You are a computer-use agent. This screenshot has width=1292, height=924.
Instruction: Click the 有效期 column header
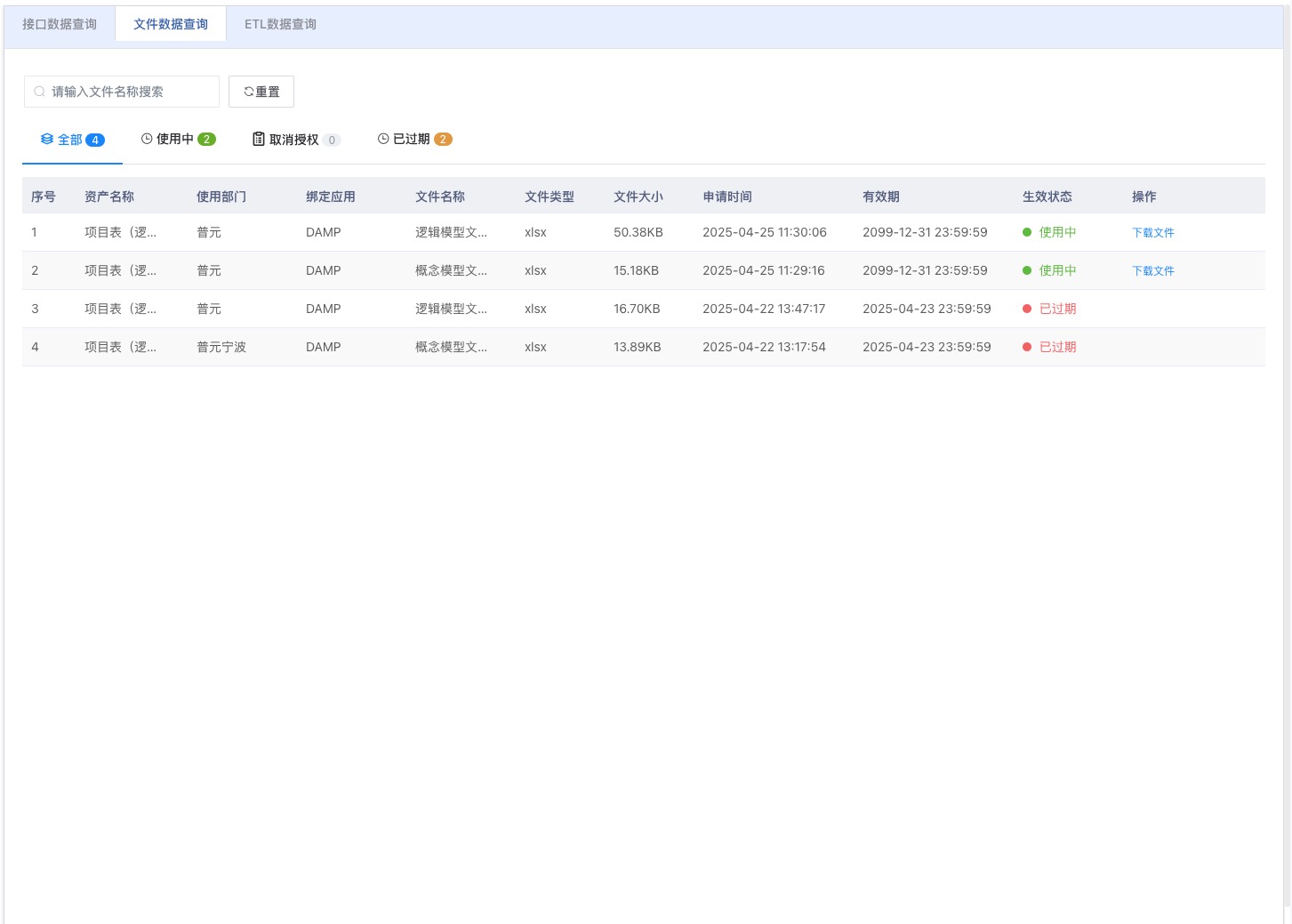click(880, 197)
